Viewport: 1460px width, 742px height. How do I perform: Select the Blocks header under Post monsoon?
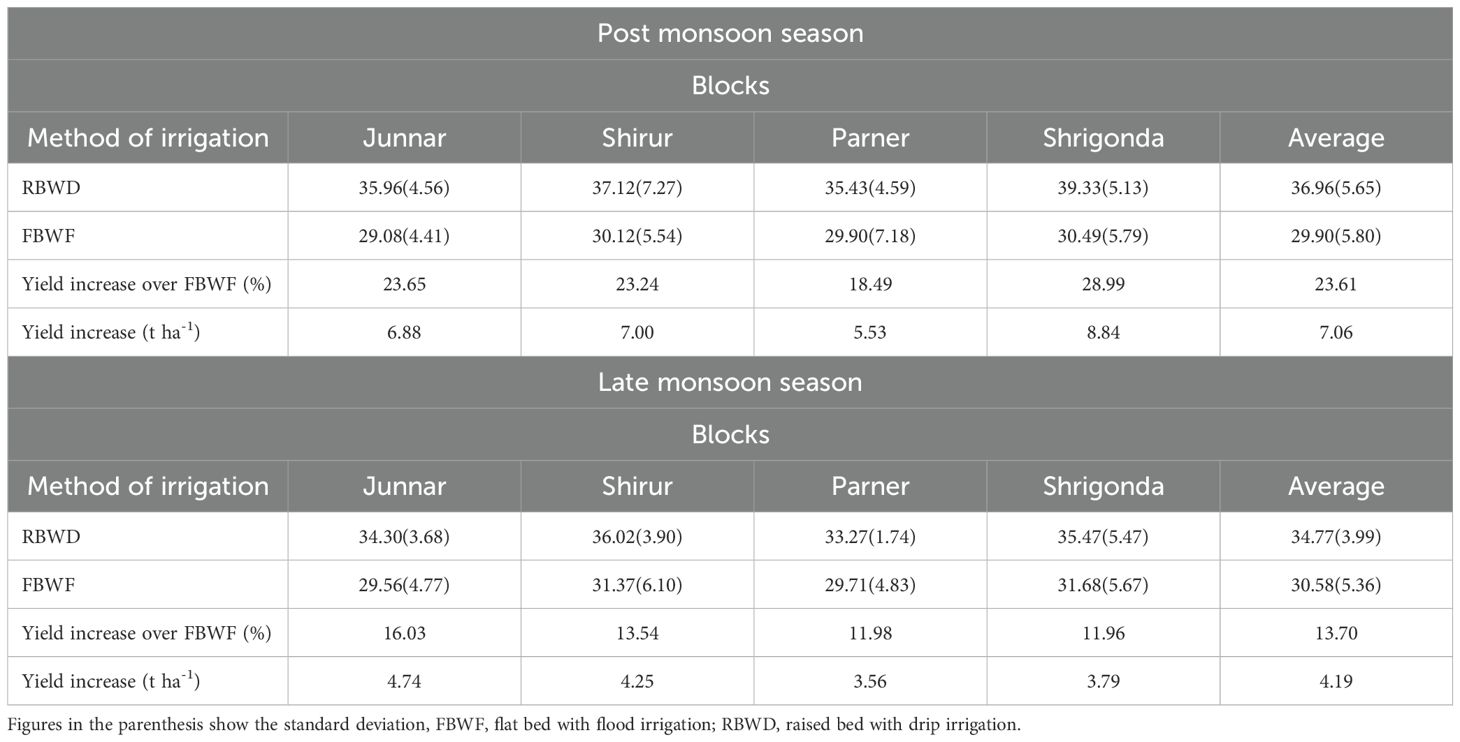coord(730,86)
